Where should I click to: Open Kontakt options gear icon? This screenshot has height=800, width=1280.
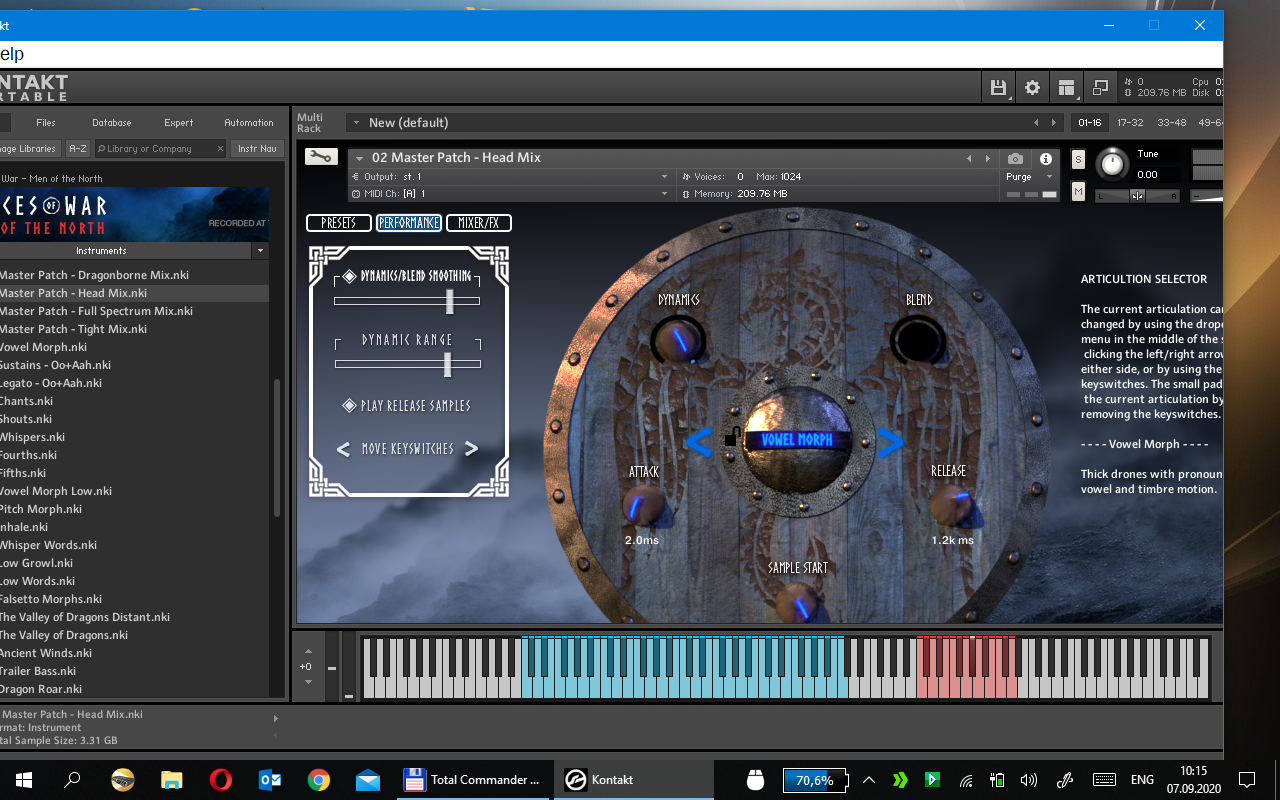click(x=1032, y=88)
